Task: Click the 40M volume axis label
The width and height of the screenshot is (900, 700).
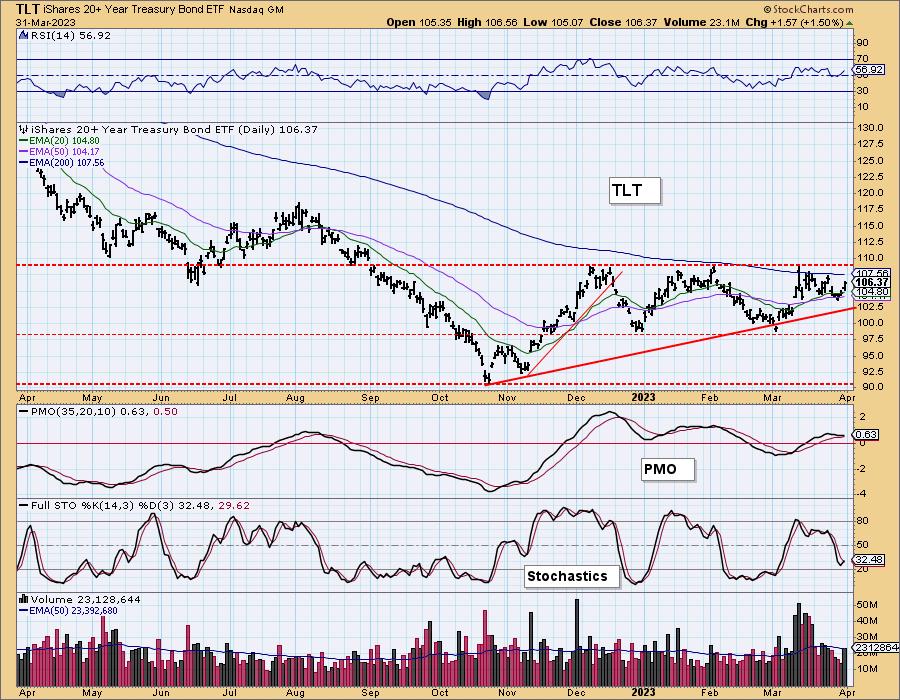Action: 867,621
